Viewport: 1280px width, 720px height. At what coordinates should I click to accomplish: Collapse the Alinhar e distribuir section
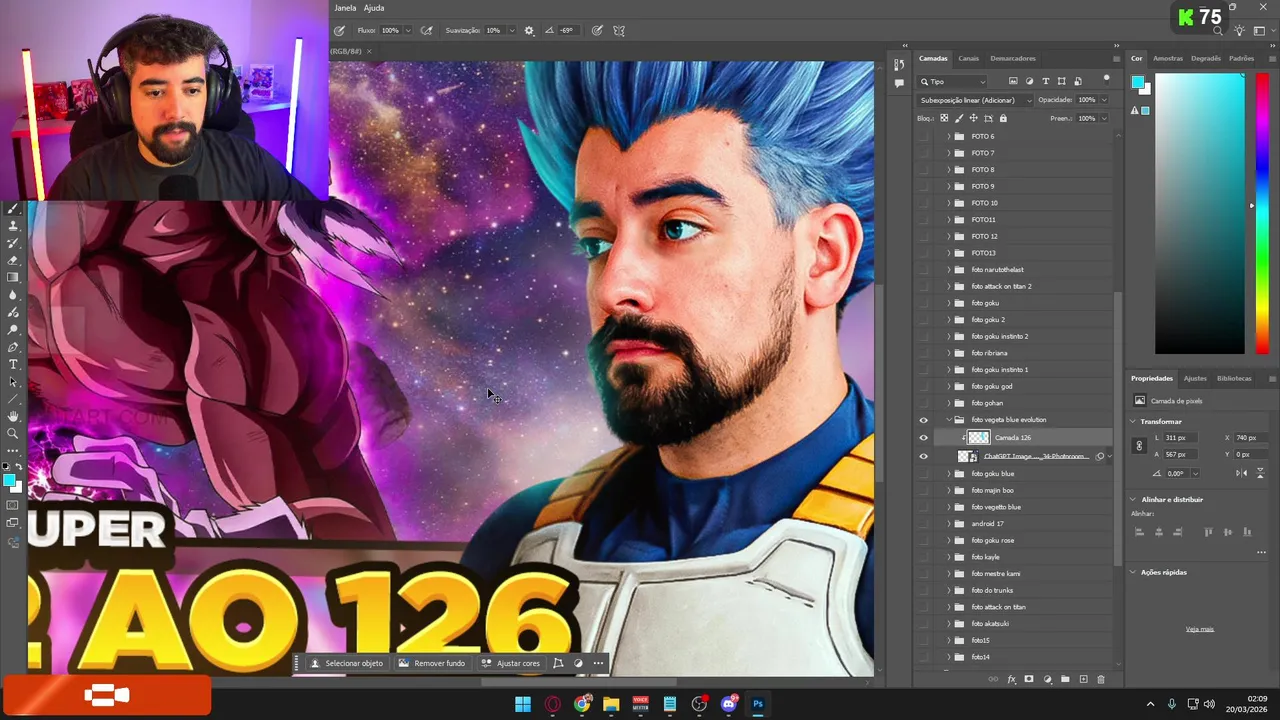[x=1133, y=499]
